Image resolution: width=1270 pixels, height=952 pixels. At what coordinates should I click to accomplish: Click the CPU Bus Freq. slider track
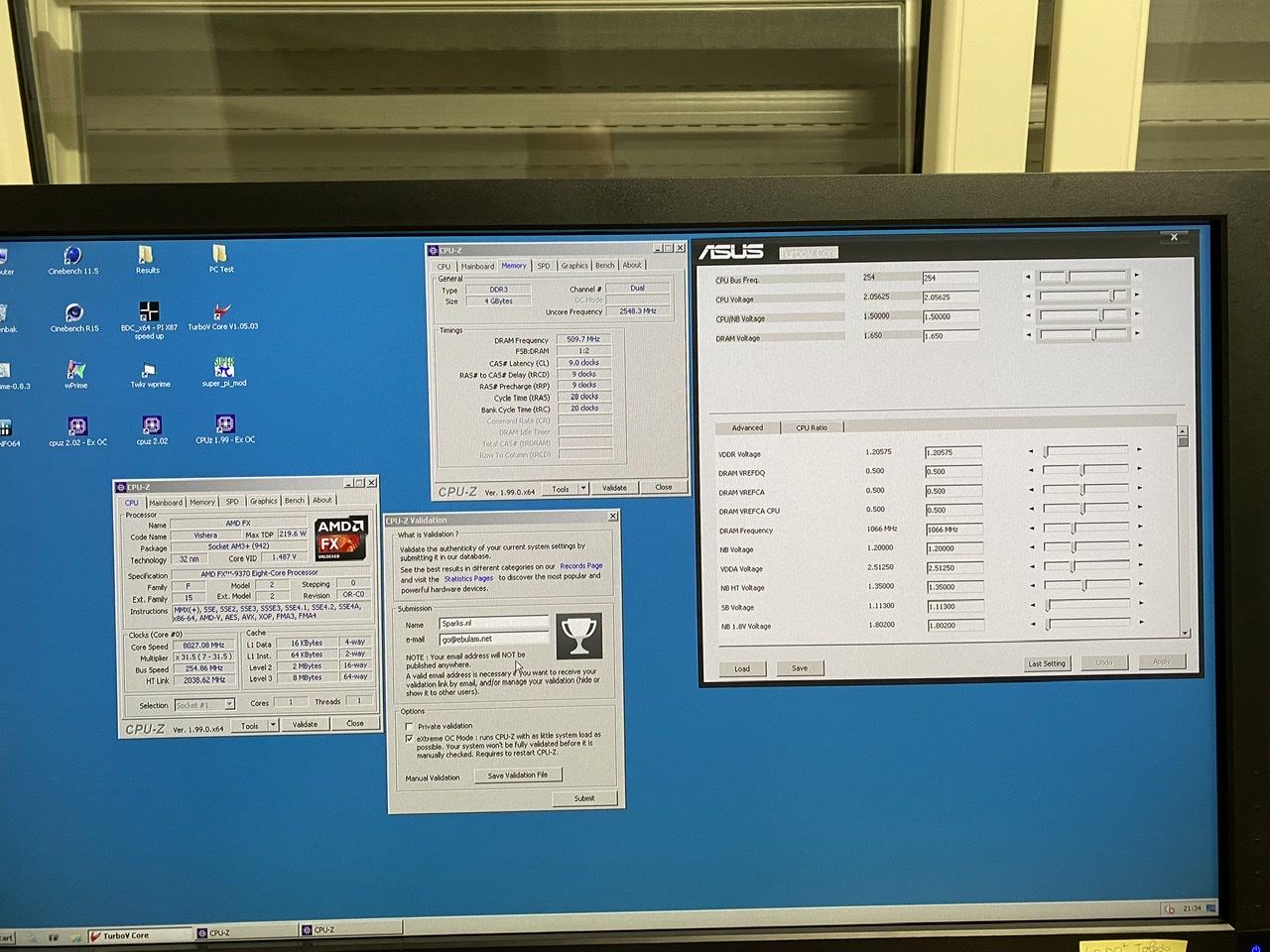[1081, 277]
